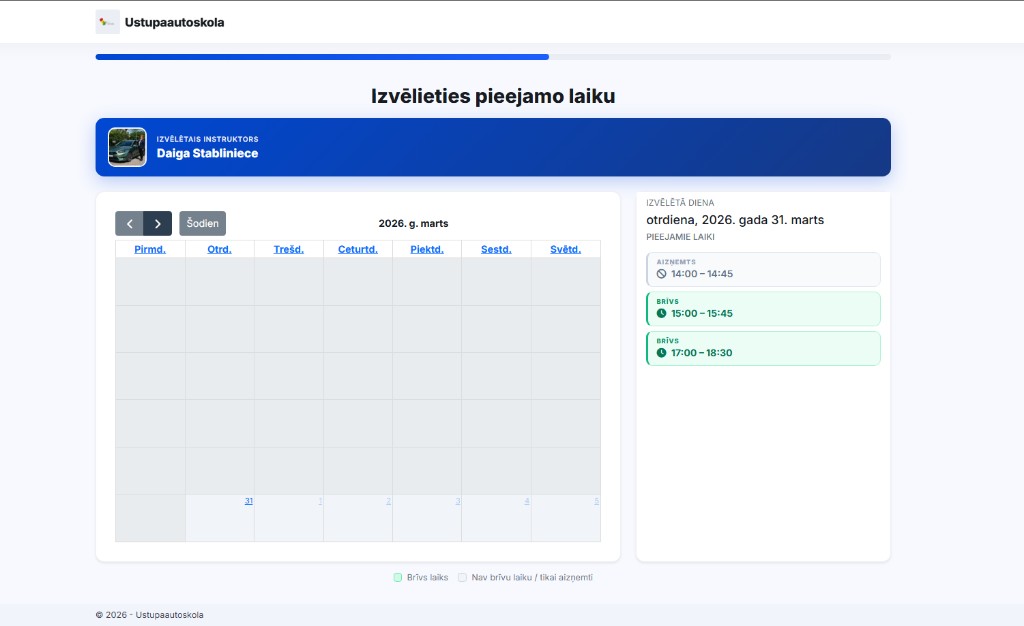
Task: Click the Svētd. weekday header
Action: coord(565,249)
